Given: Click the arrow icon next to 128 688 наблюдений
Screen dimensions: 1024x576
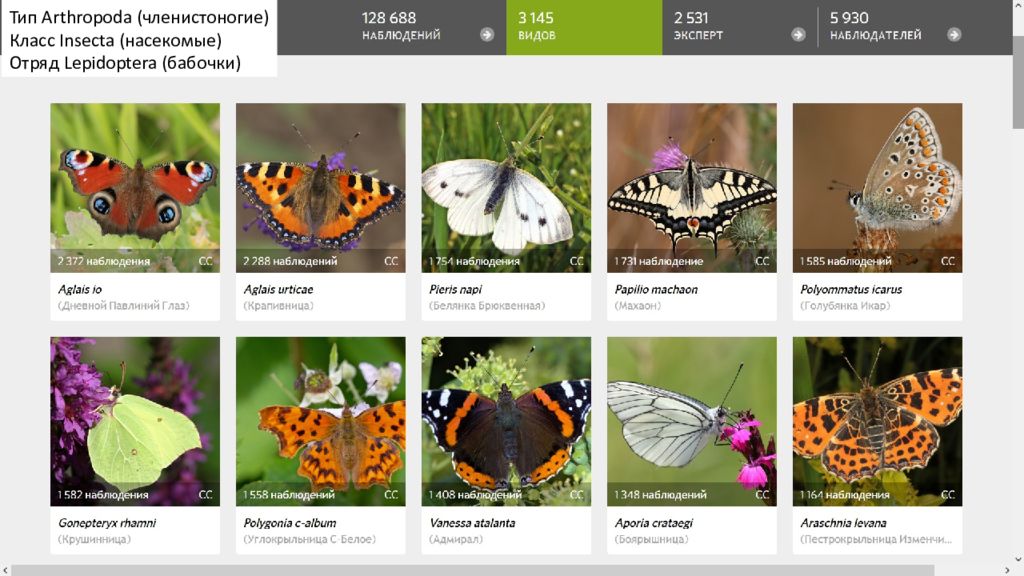Looking at the screenshot, I should point(487,35).
